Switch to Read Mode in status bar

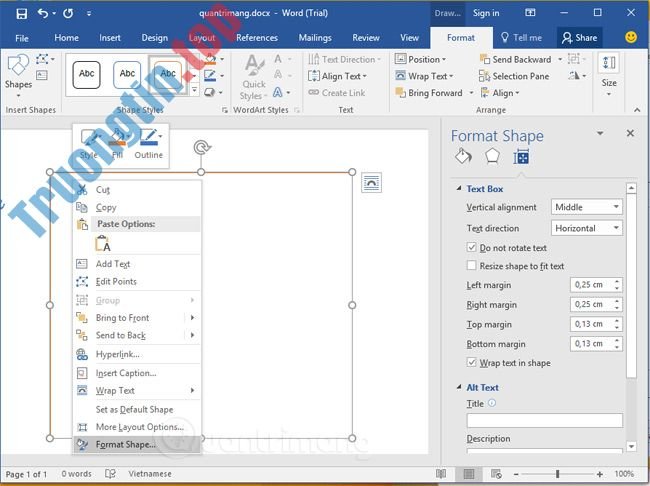[441, 474]
